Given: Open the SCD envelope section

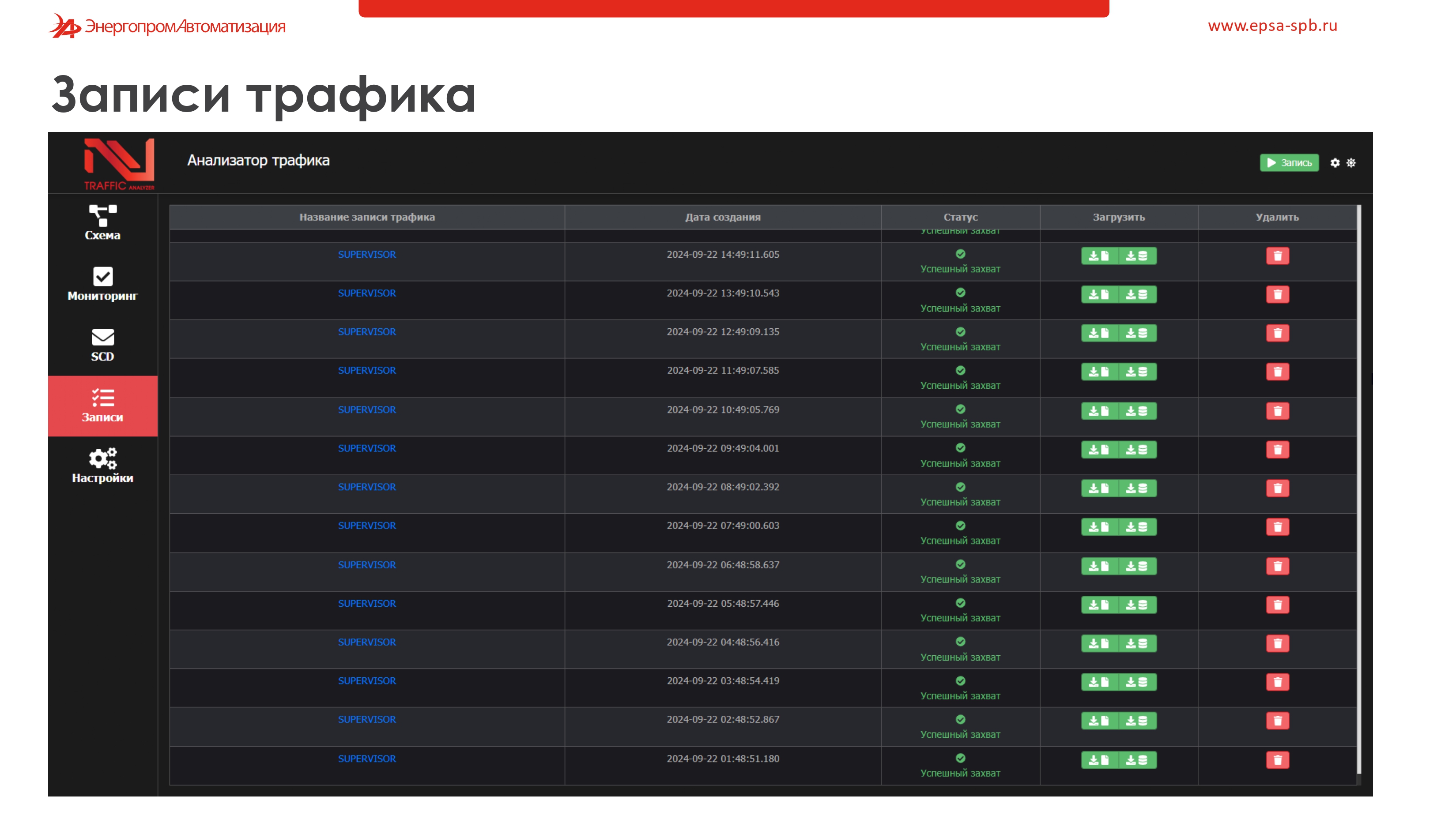Looking at the screenshot, I should click(x=102, y=339).
